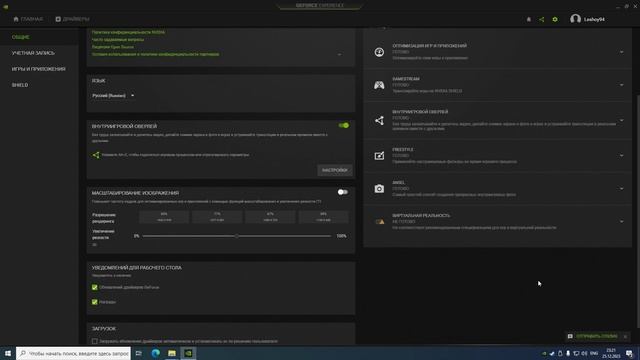Check automatic driver download checkbox
Image resolution: width=640 pixels, height=360 pixels.
(x=95, y=341)
